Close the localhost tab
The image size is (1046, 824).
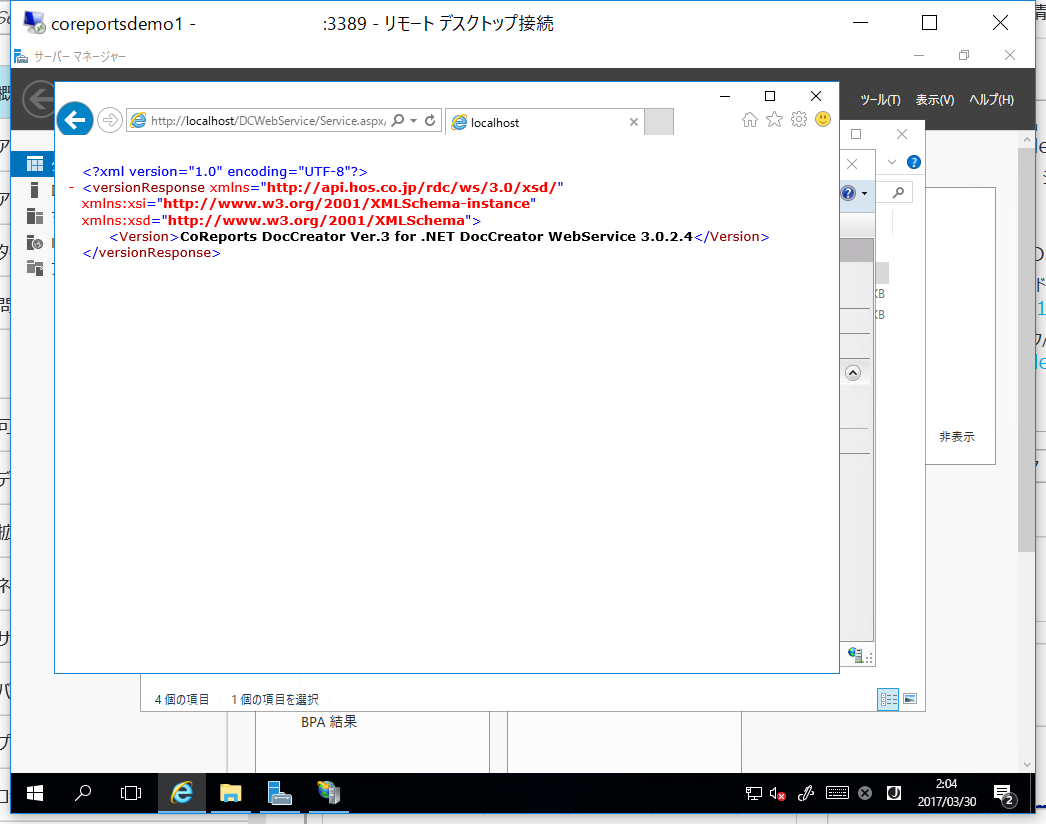coord(634,122)
